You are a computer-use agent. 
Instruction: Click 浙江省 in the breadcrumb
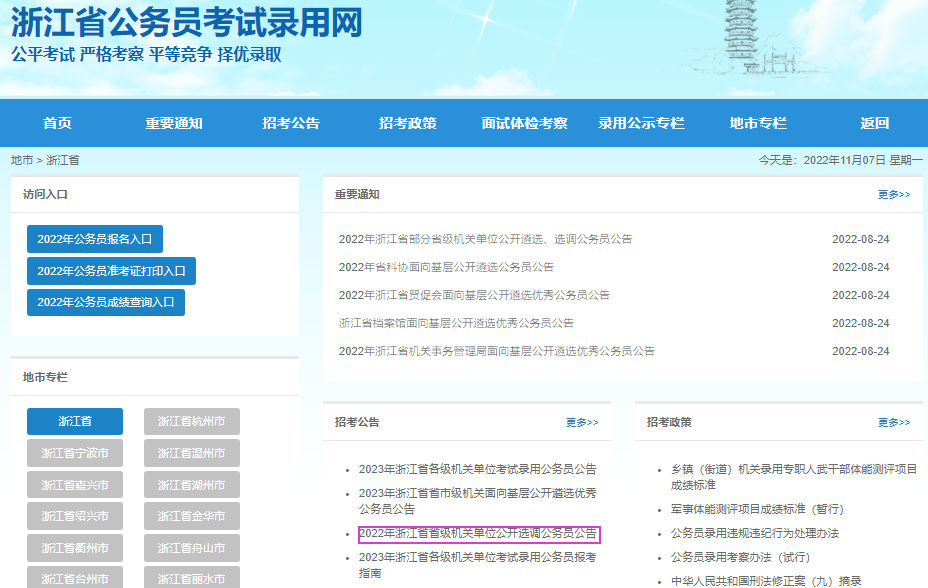coord(63,160)
